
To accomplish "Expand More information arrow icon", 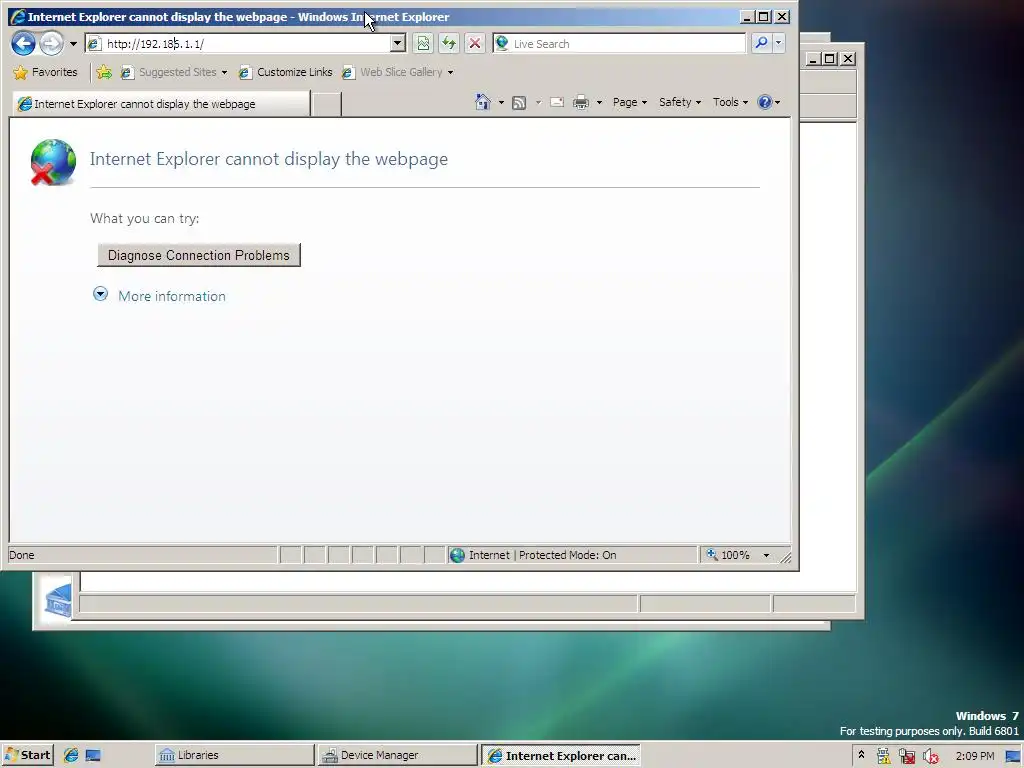I will [x=100, y=294].
